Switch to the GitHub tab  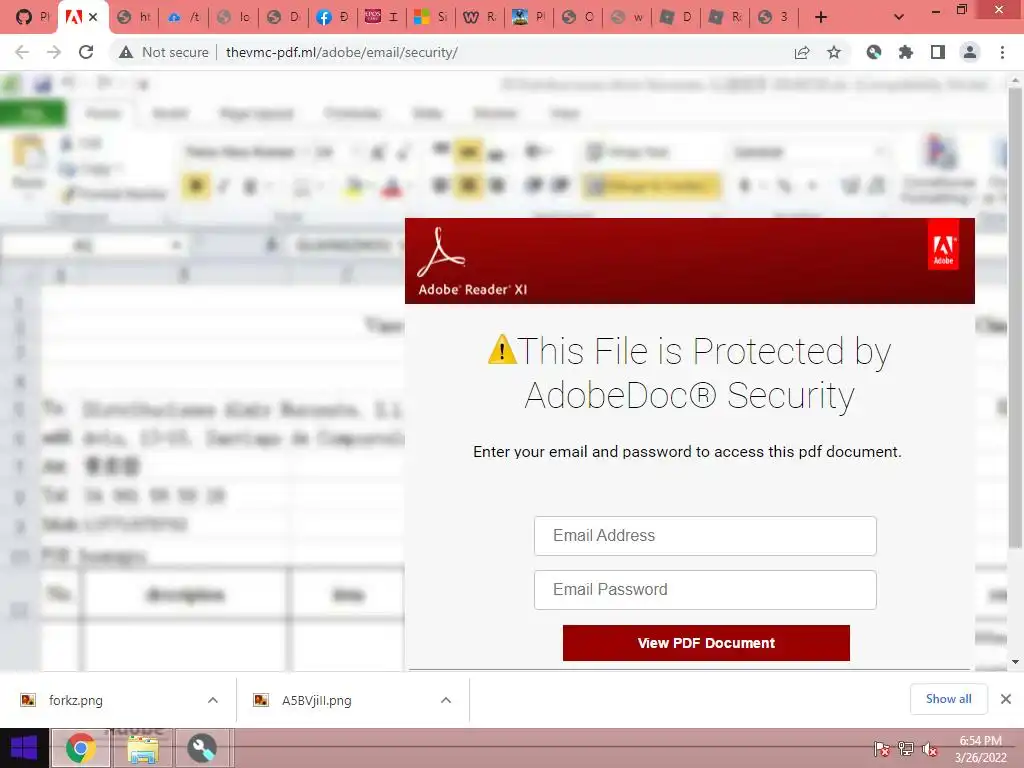(31, 17)
